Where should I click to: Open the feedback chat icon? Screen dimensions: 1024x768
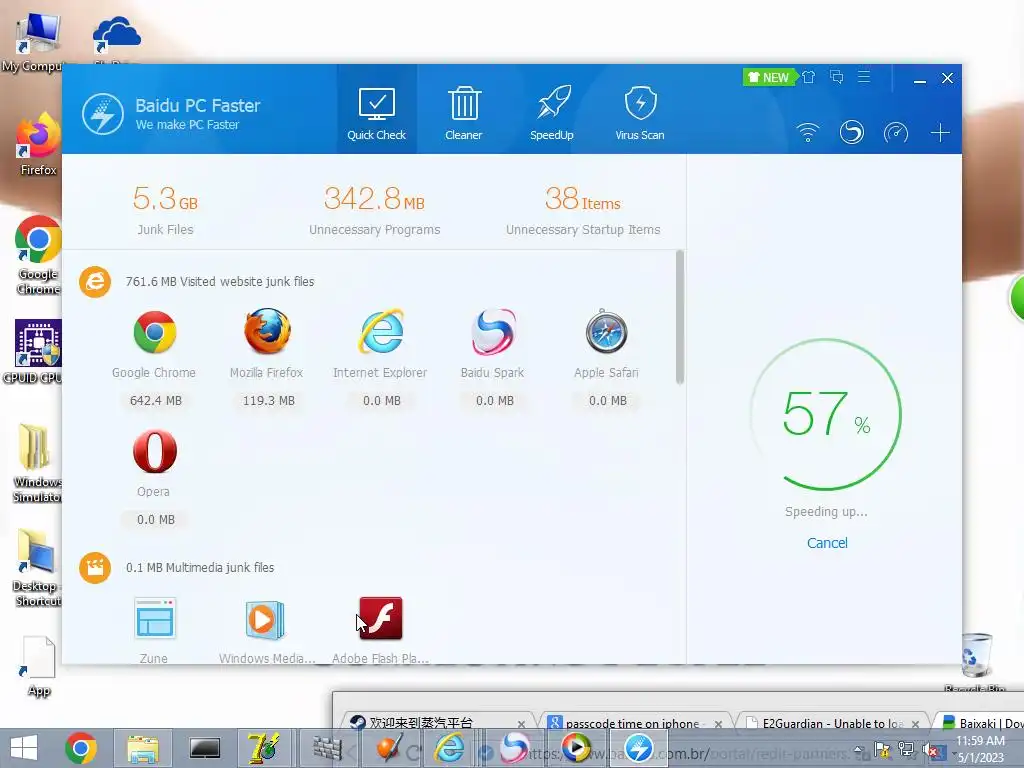[837, 77]
